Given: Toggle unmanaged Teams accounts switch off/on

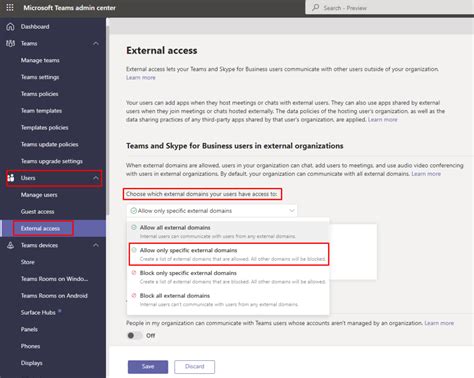Looking at the screenshot, I should (x=135, y=335).
